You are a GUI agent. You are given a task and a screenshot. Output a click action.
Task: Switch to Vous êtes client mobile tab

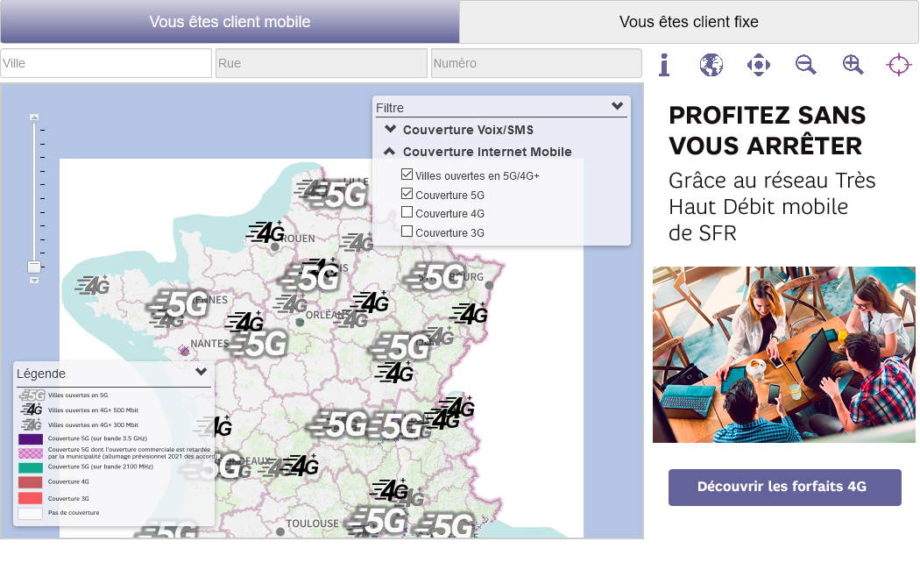pos(229,22)
